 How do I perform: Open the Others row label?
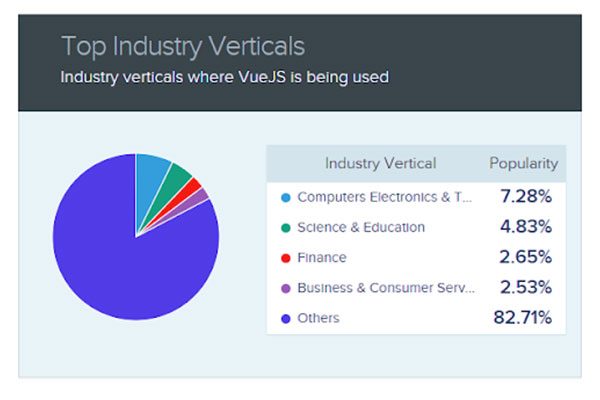point(318,318)
